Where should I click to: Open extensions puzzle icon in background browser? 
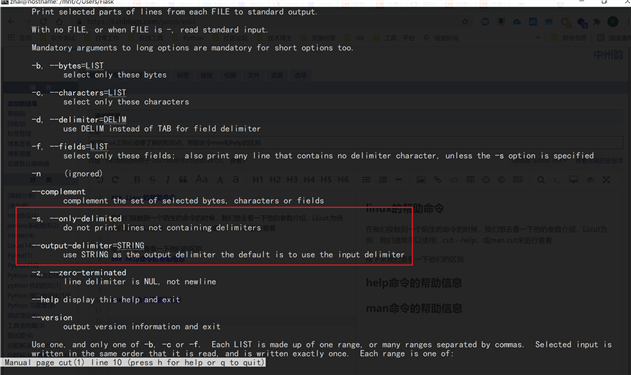(597, 22)
